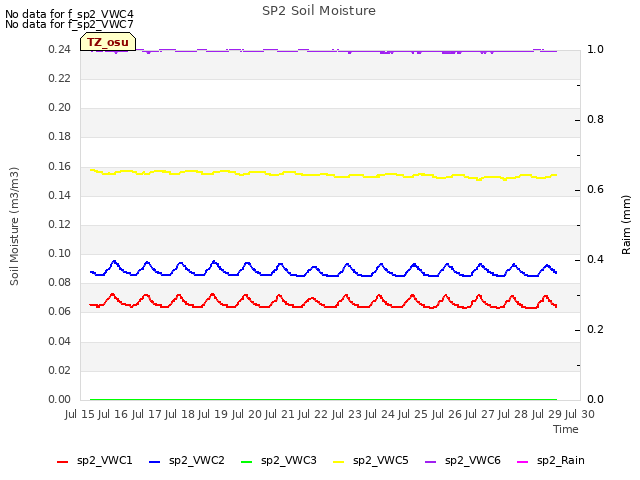Click the 0.10 left axis value
This screenshot has height=480, width=640.
pos(60,253)
